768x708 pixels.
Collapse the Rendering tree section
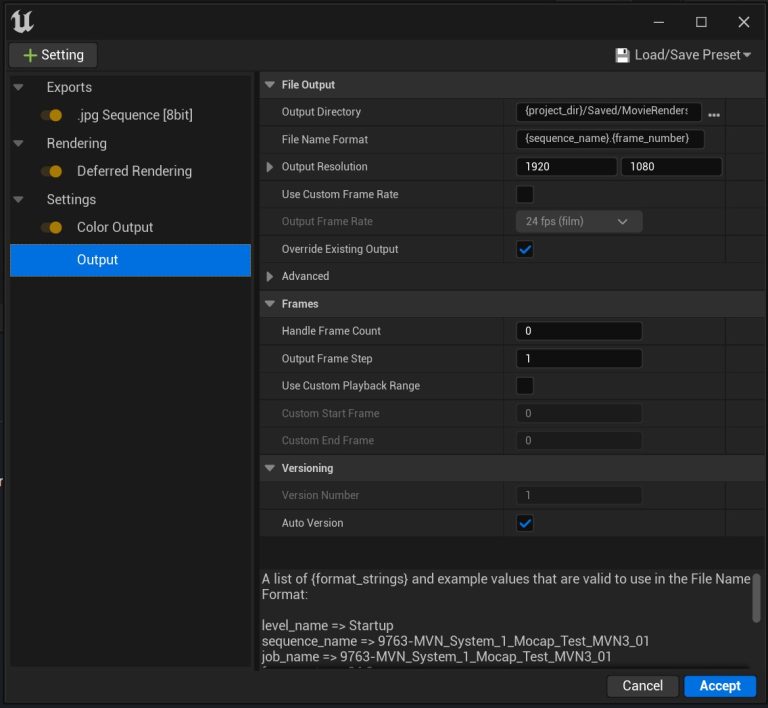coord(18,143)
